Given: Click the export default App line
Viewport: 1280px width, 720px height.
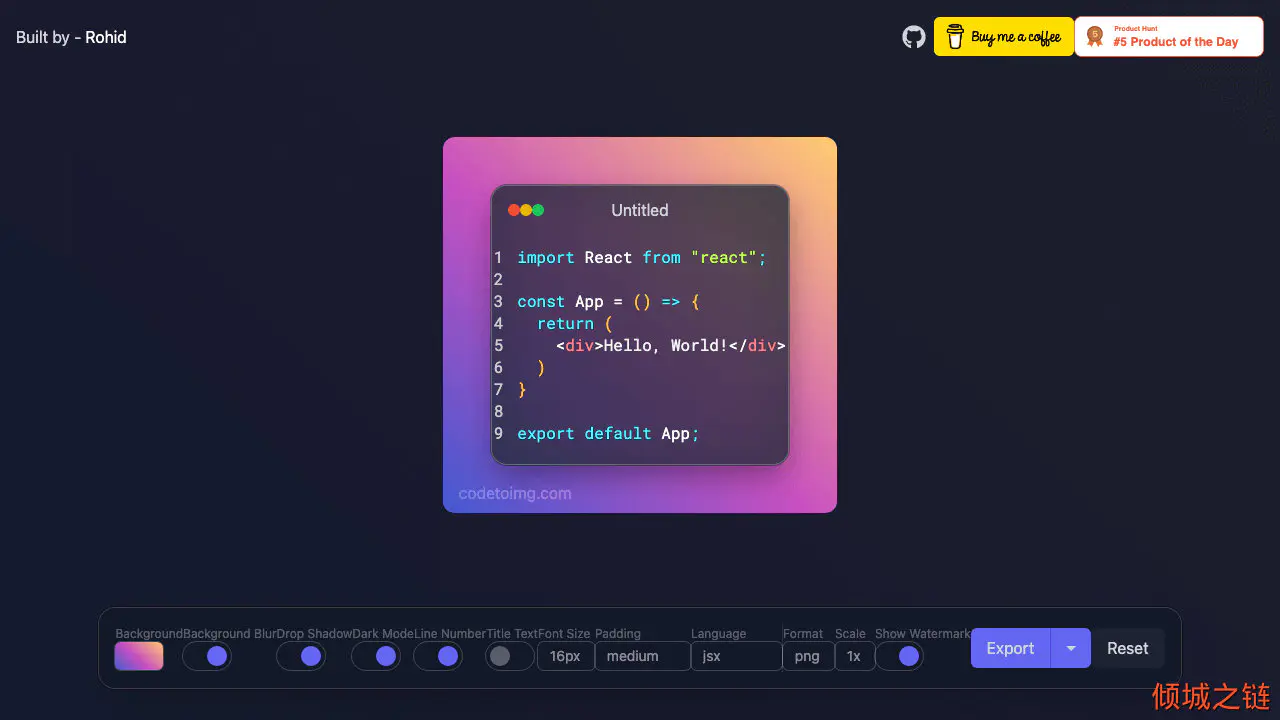Looking at the screenshot, I should 608,433.
